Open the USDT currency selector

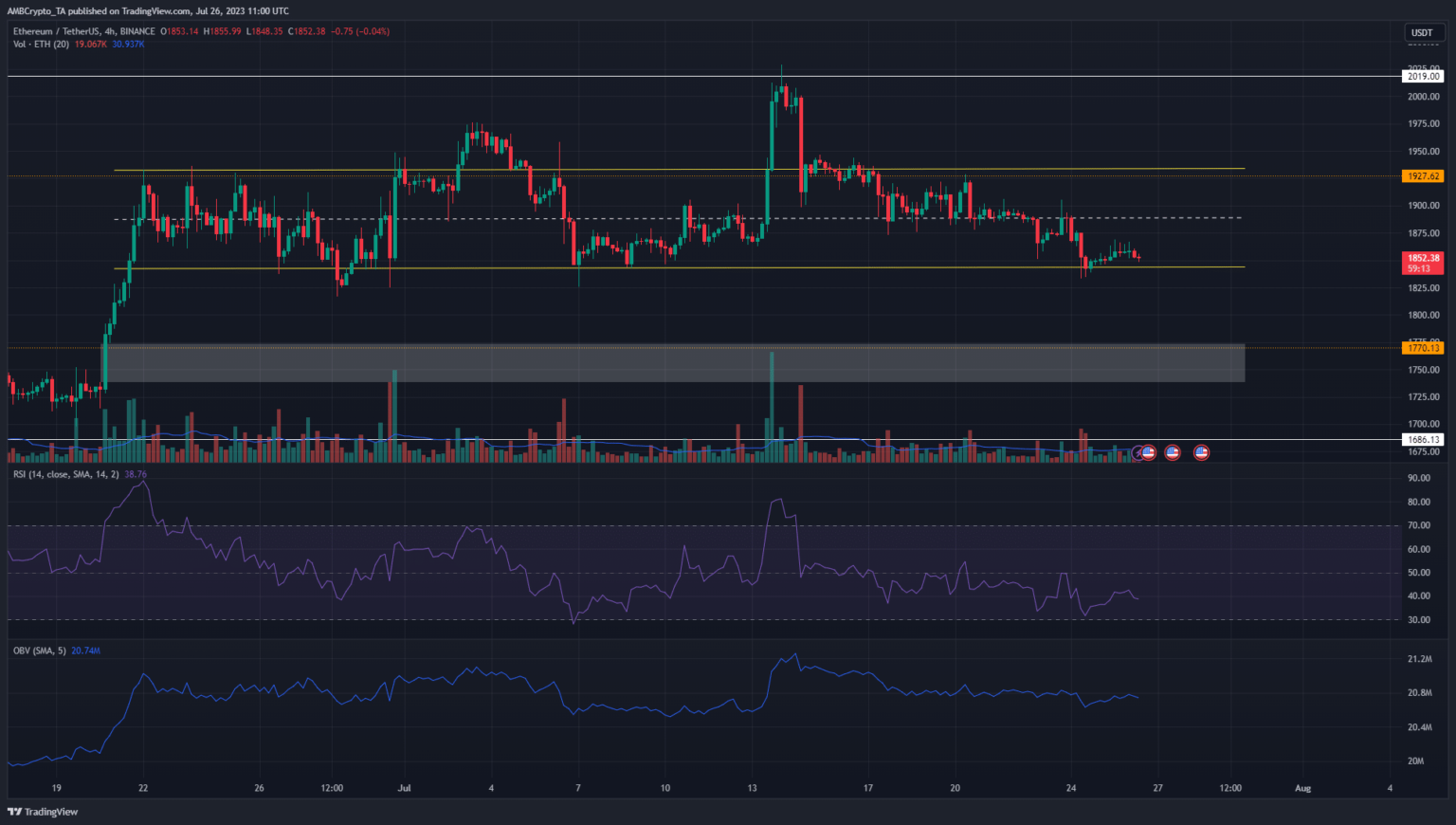click(x=1422, y=32)
